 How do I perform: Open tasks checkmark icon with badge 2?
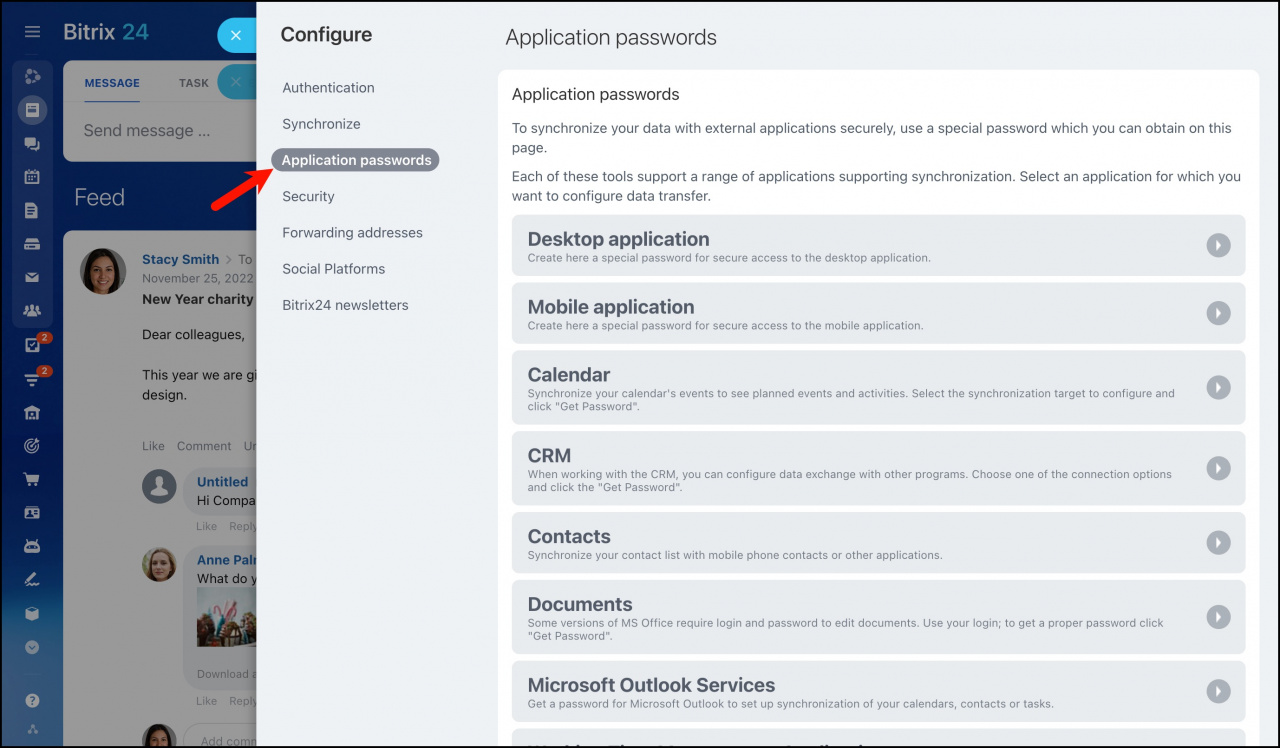click(x=32, y=345)
